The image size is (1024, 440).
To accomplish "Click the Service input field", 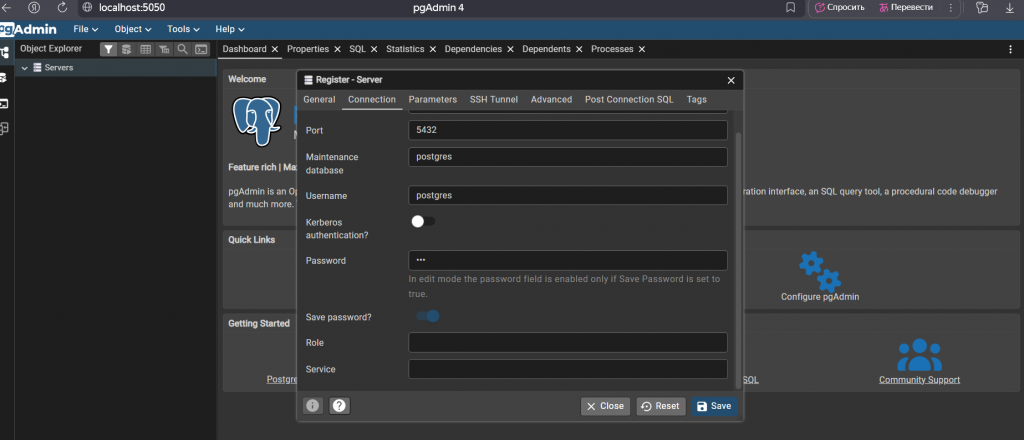I will [568, 369].
